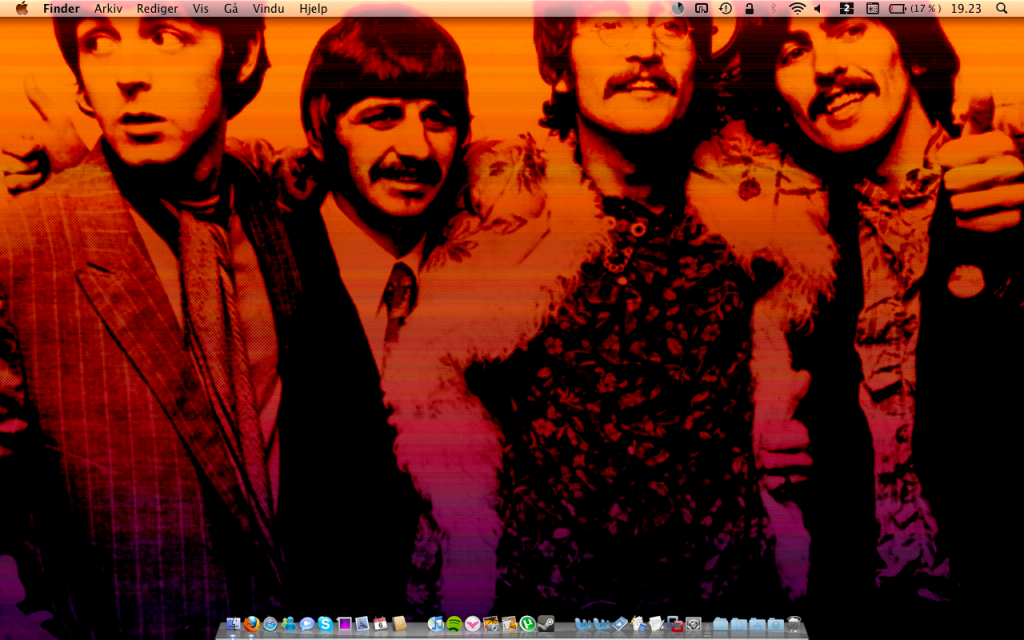Open Skype from the Dock

pyautogui.click(x=325, y=624)
